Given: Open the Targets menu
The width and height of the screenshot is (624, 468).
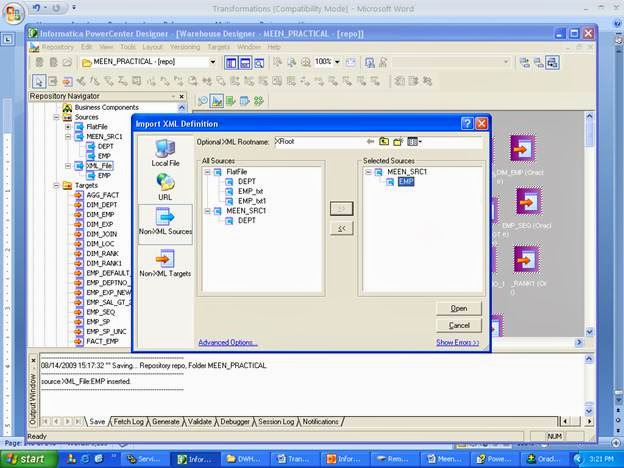Looking at the screenshot, I should (218, 47).
